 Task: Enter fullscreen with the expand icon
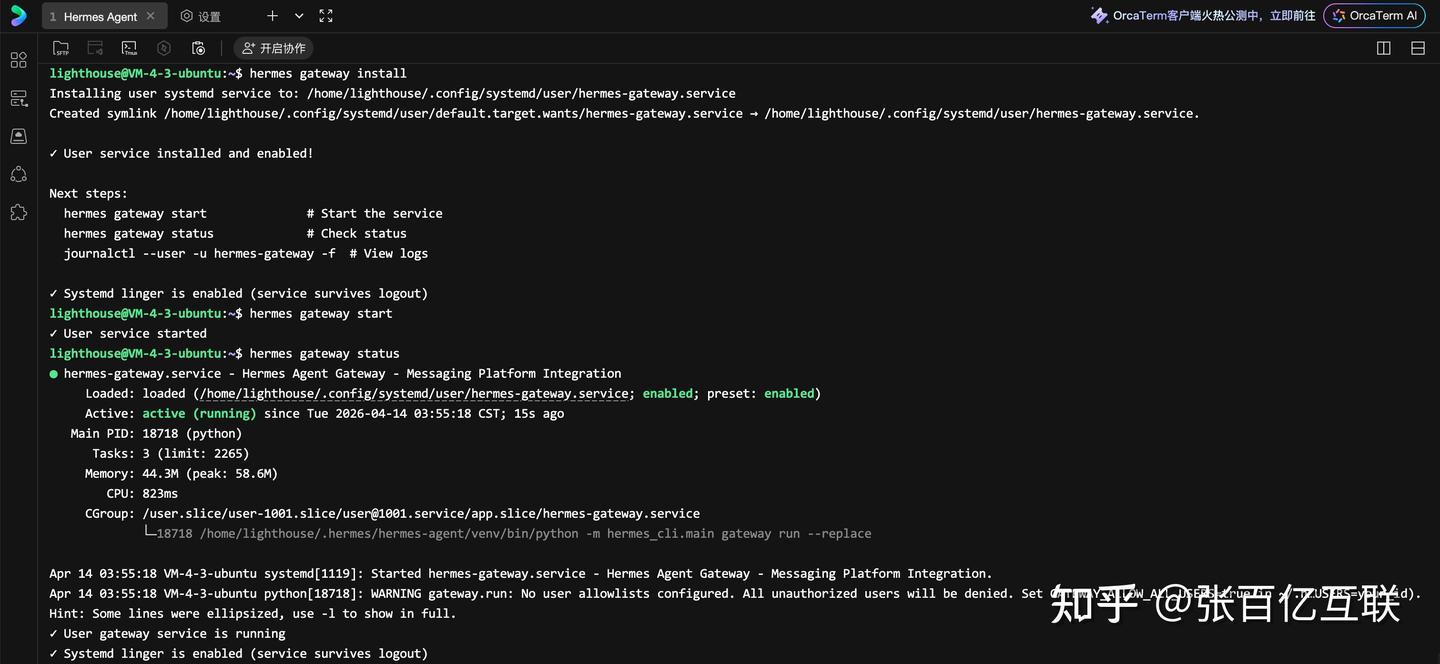326,16
